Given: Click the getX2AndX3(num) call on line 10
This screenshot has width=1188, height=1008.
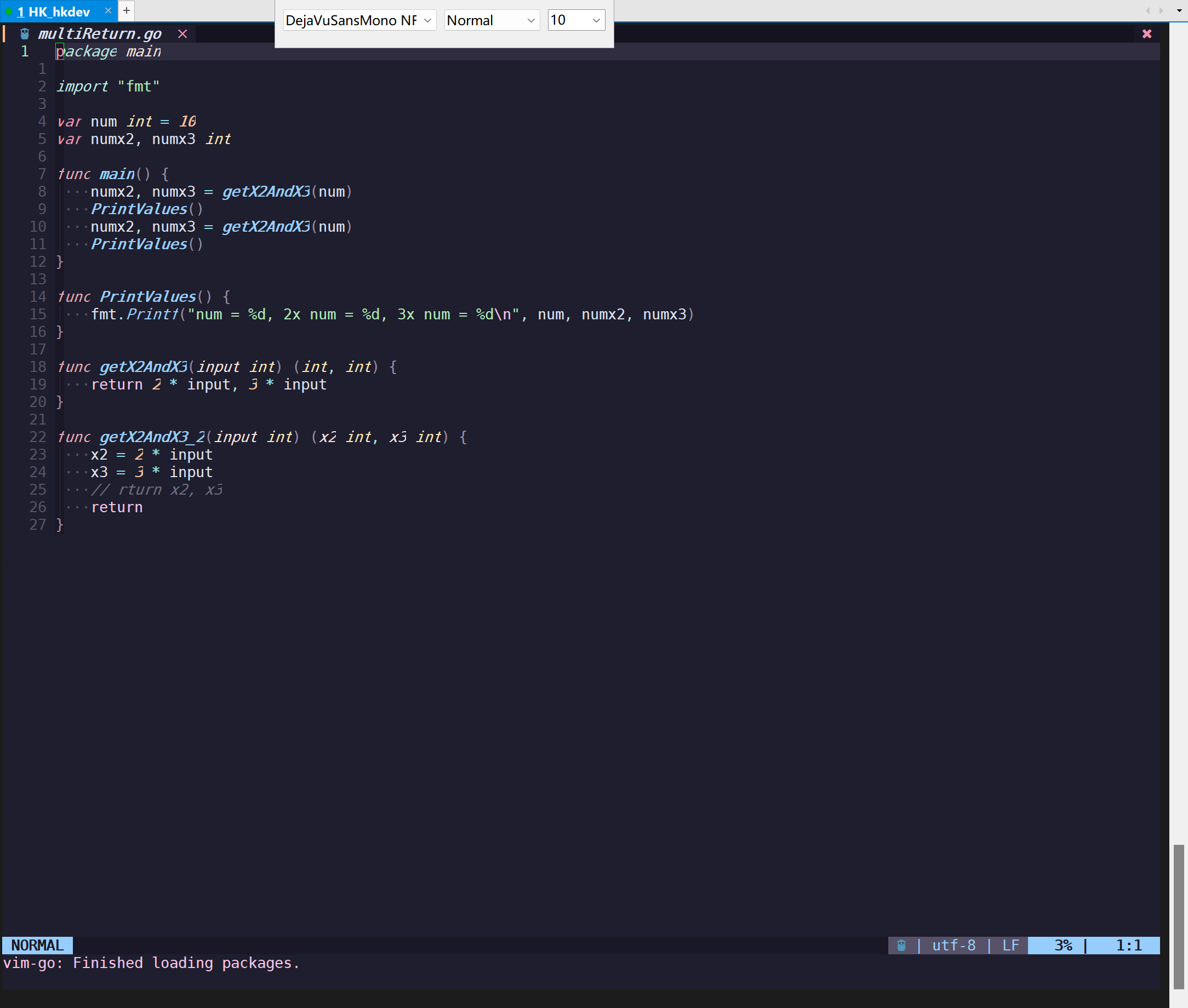Looking at the screenshot, I should click(x=288, y=227).
